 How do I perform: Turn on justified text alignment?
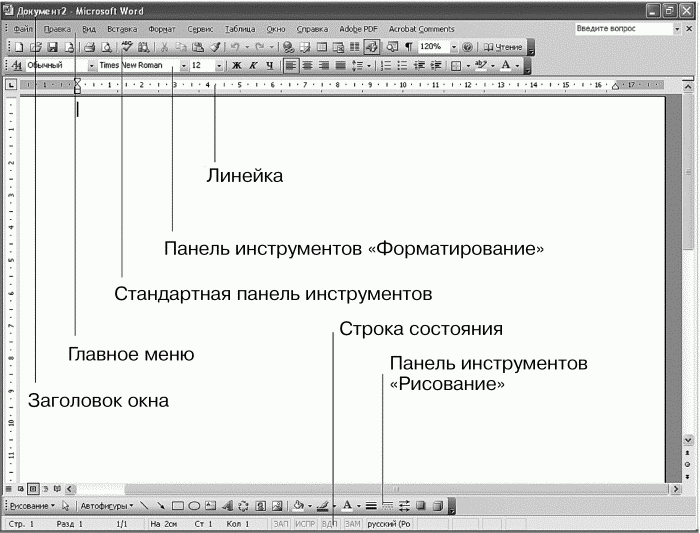click(340, 66)
